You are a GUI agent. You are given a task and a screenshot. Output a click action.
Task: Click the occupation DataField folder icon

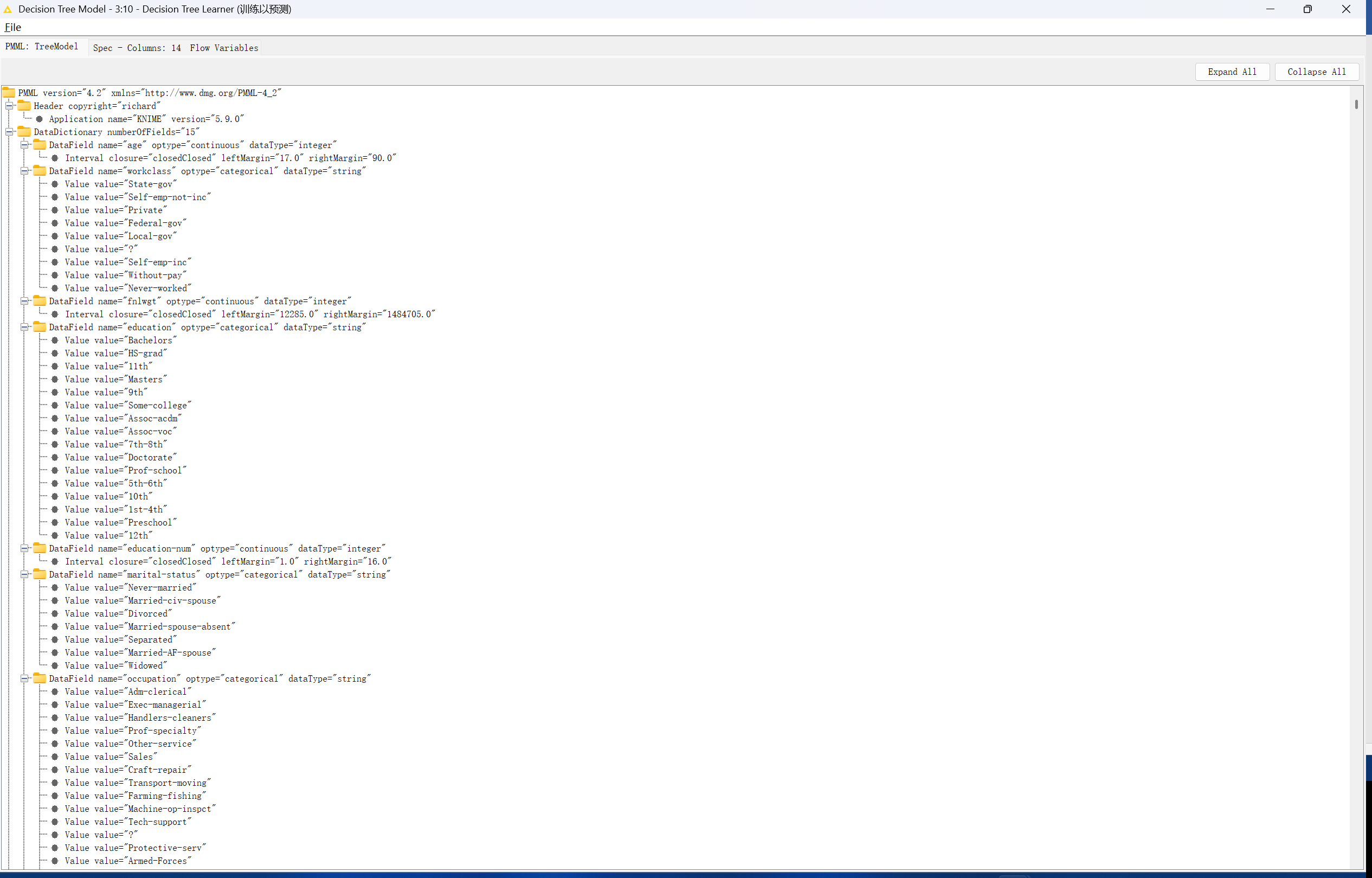(40, 678)
